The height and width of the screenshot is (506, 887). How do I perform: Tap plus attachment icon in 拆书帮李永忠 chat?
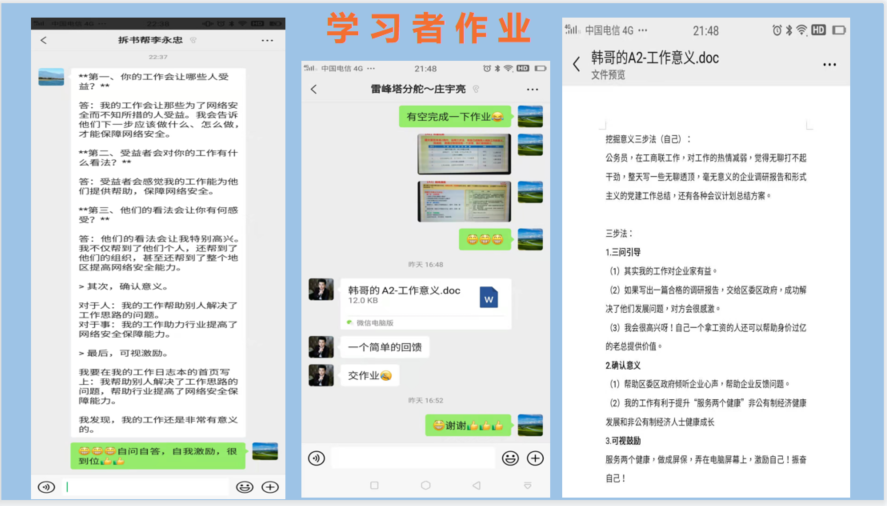tap(270, 487)
